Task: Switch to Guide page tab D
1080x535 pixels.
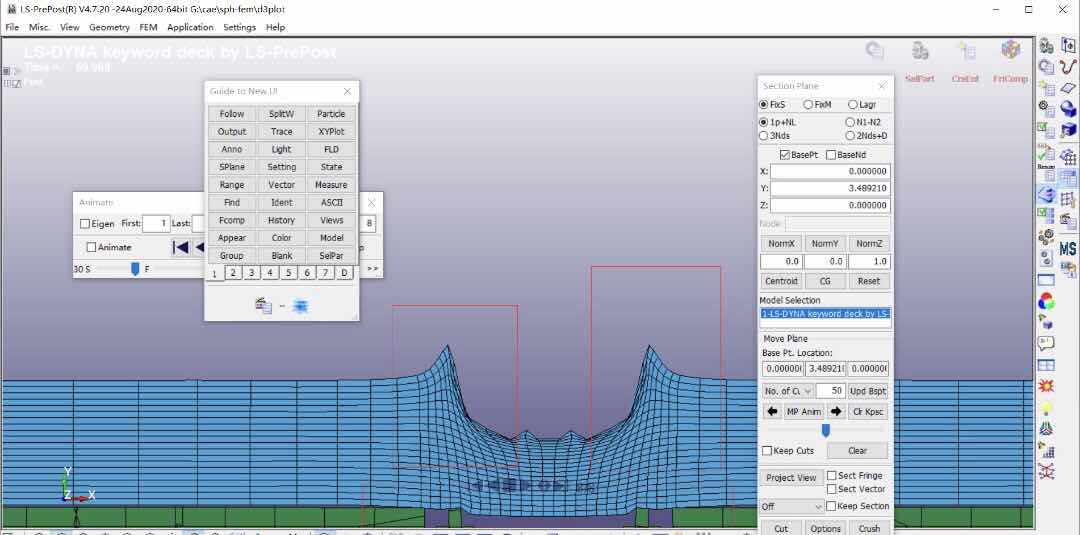Action: point(344,273)
